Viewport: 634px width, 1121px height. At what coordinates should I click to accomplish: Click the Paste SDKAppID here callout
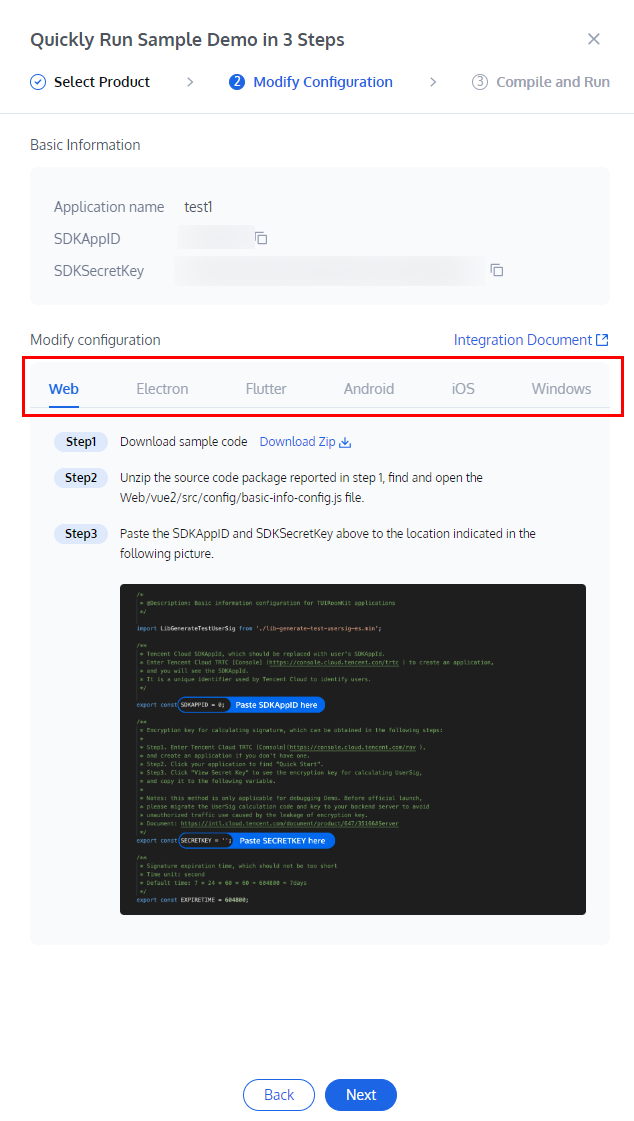[x=276, y=705]
